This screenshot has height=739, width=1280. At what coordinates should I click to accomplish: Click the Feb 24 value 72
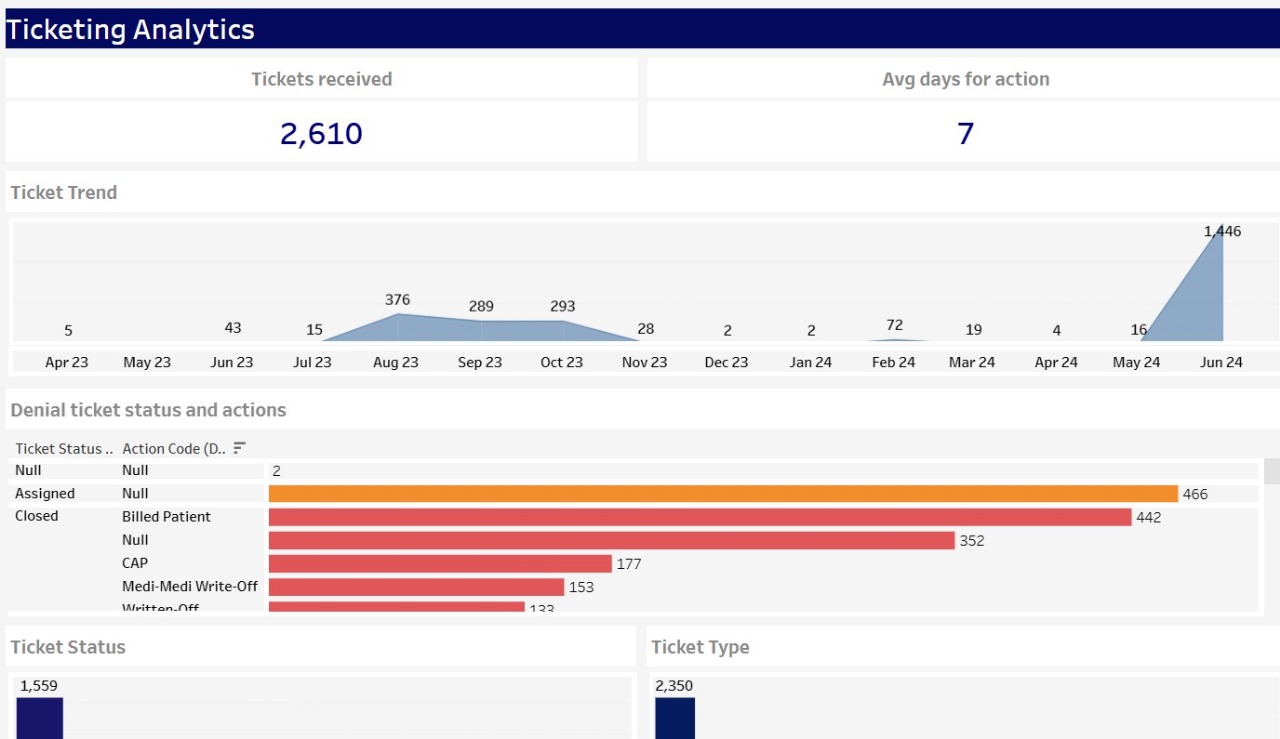[894, 325]
